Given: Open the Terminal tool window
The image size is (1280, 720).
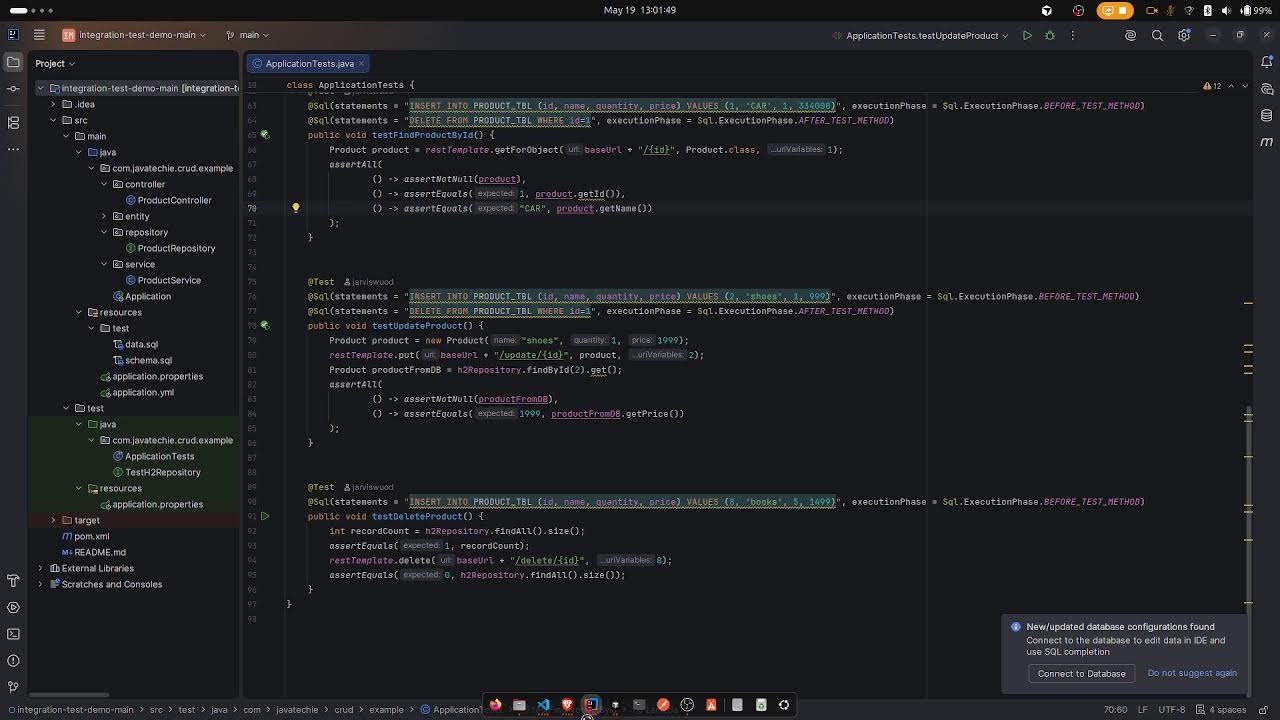Looking at the screenshot, I should 13,634.
